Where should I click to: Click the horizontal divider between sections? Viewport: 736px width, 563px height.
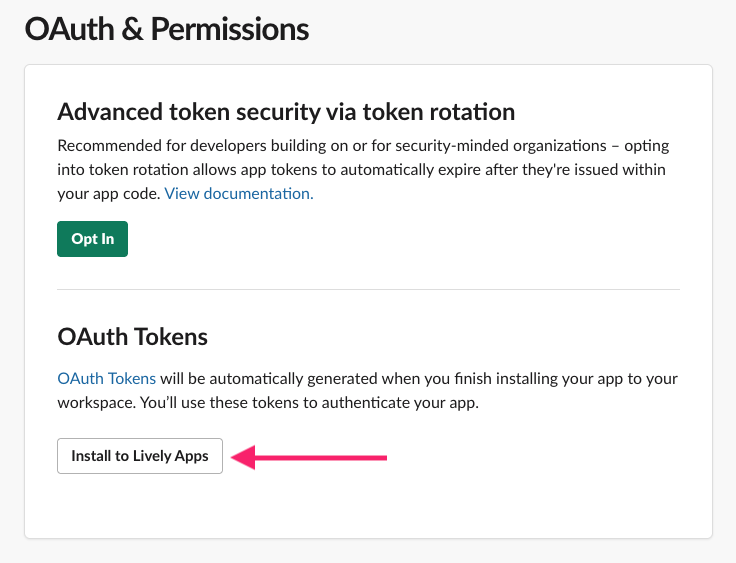coord(368,290)
